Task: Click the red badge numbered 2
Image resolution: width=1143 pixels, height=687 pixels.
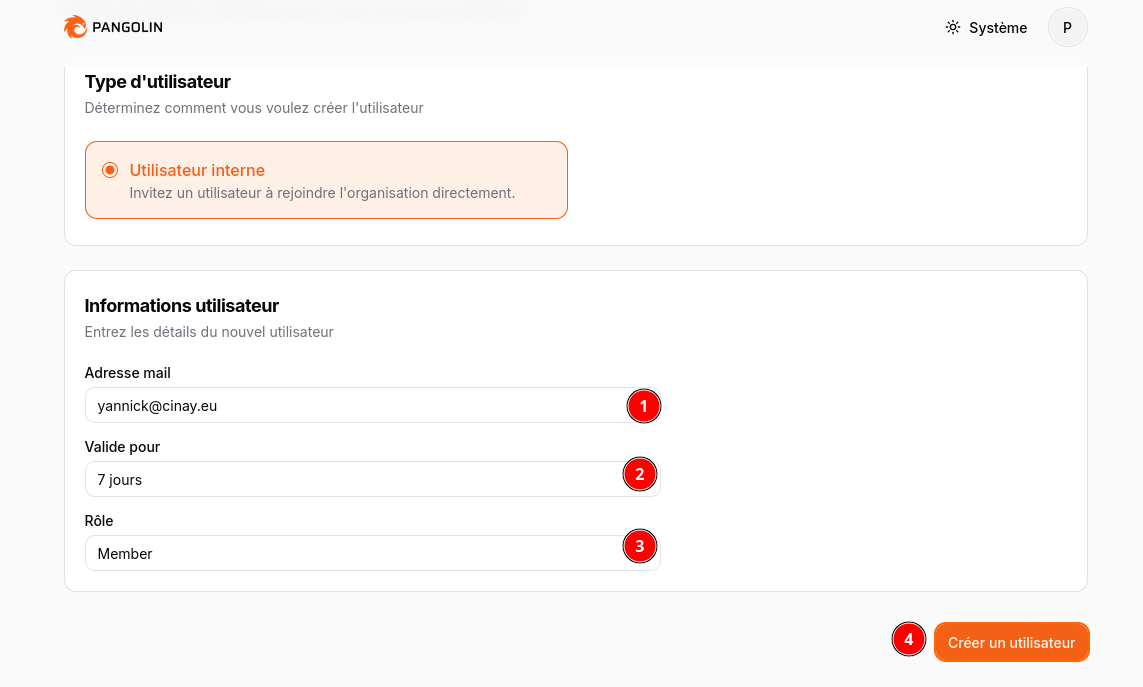Action: [x=640, y=474]
